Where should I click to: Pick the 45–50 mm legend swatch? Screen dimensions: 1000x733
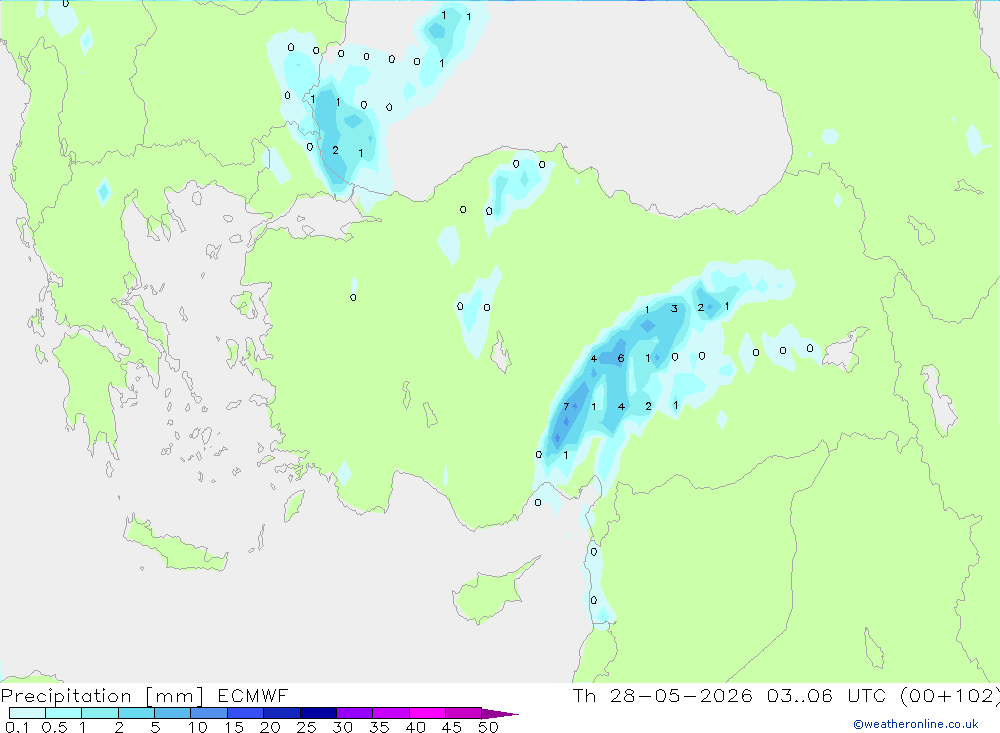click(x=464, y=713)
